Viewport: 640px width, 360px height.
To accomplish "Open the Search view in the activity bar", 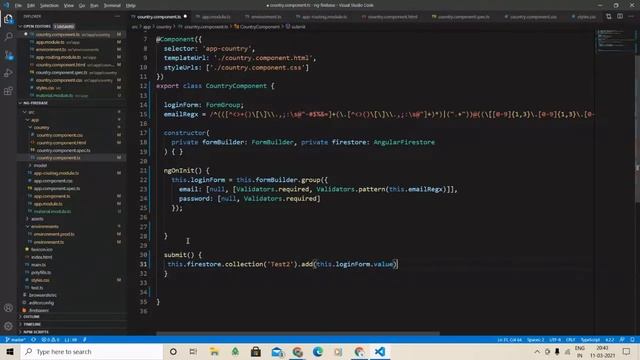I will pyautogui.click(x=8, y=37).
